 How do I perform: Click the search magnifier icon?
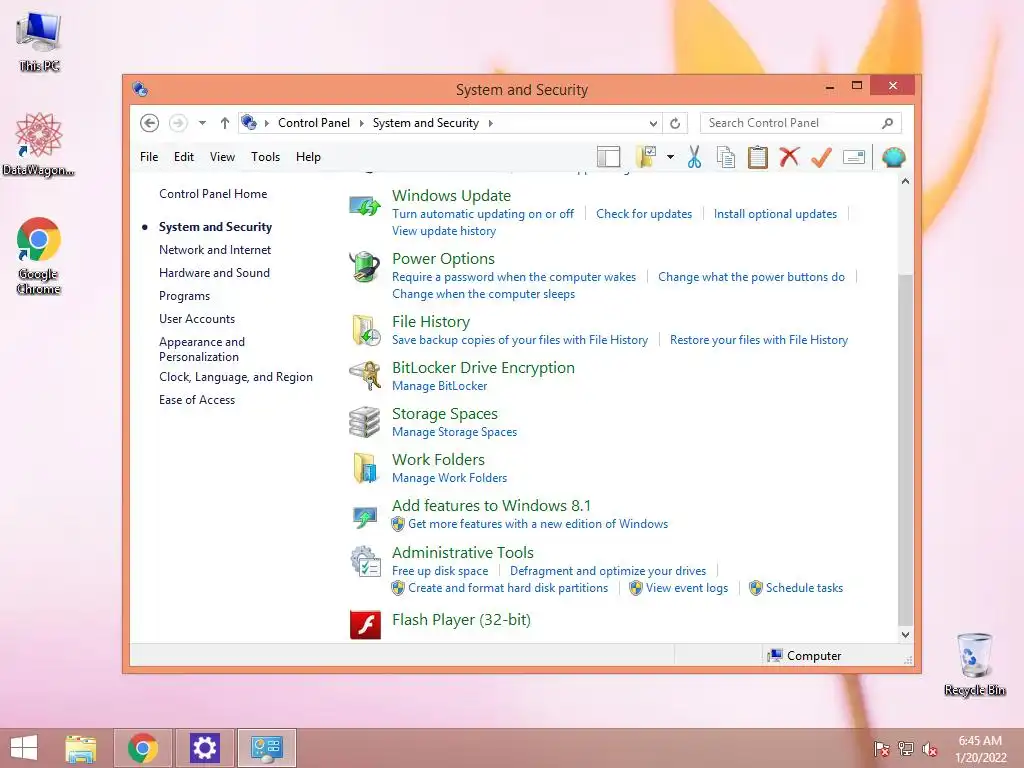click(x=888, y=123)
